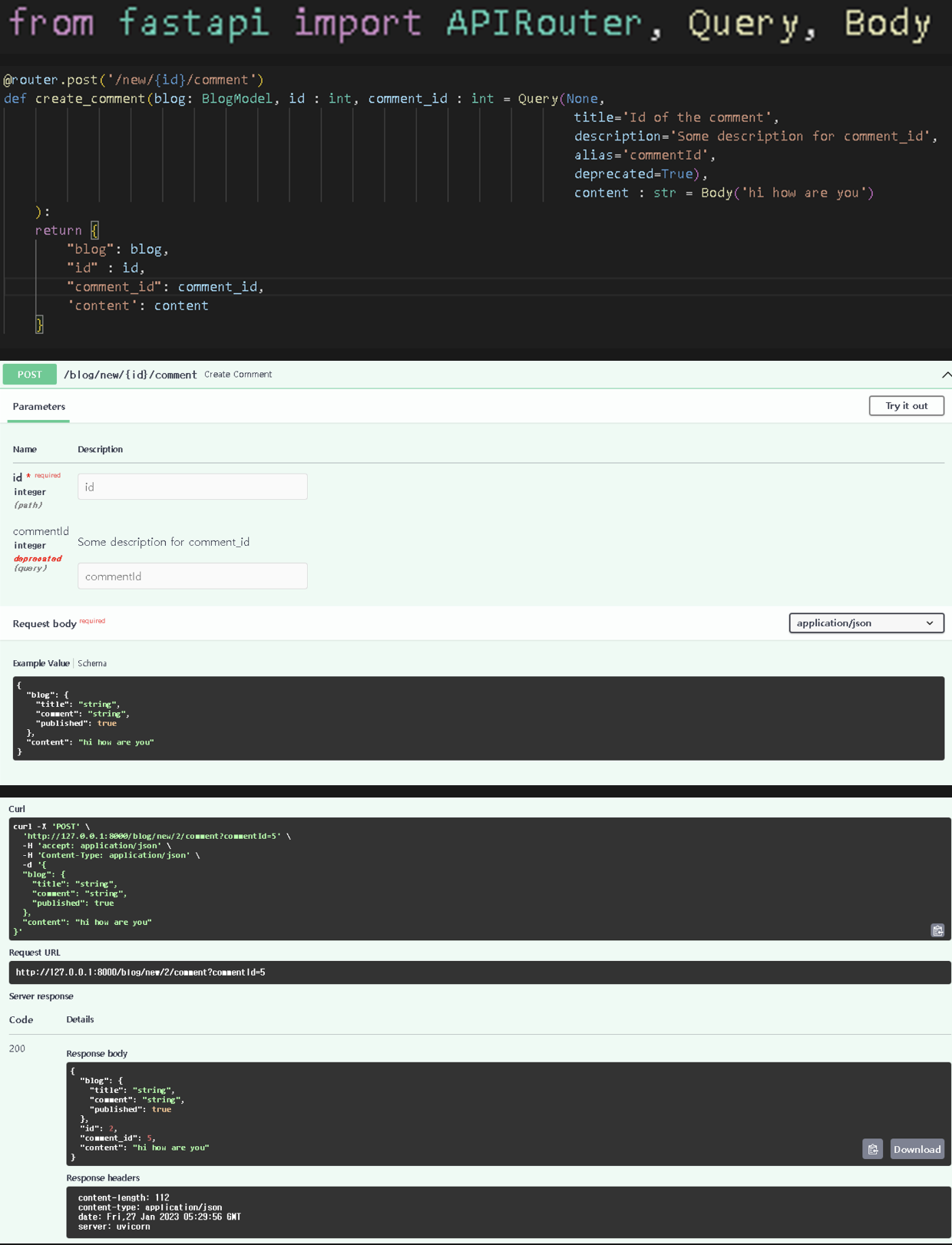
Task: Select the Parameters tab
Action: [38, 407]
